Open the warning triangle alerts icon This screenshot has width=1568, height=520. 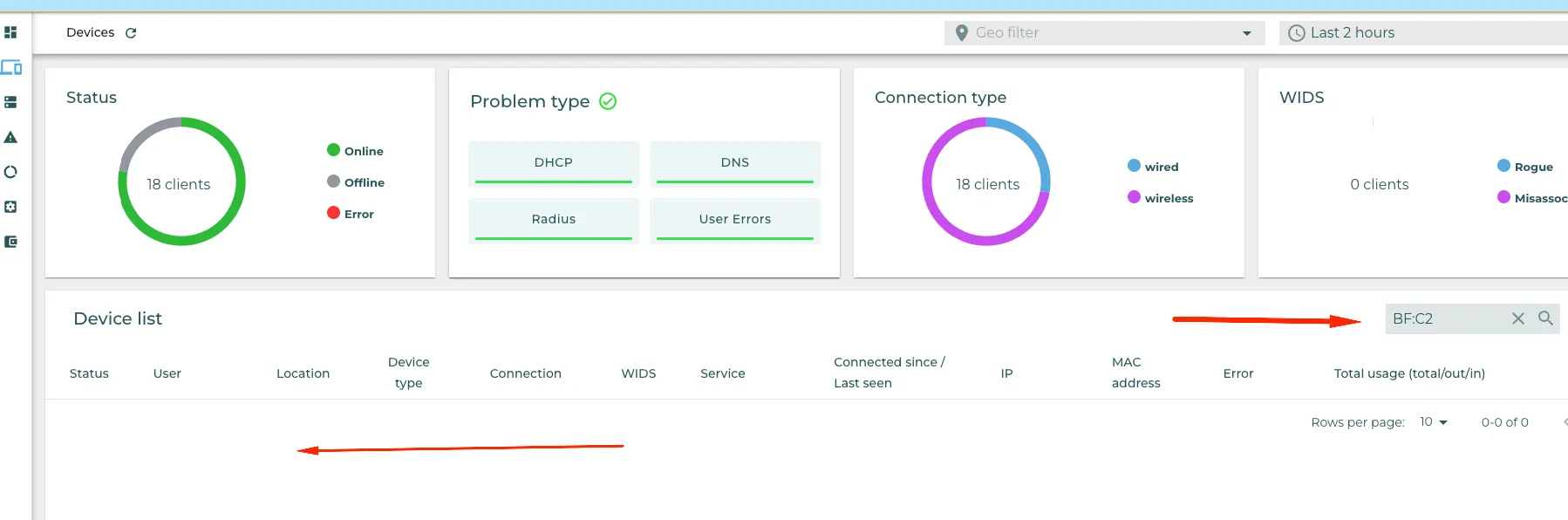pyautogui.click(x=10, y=137)
